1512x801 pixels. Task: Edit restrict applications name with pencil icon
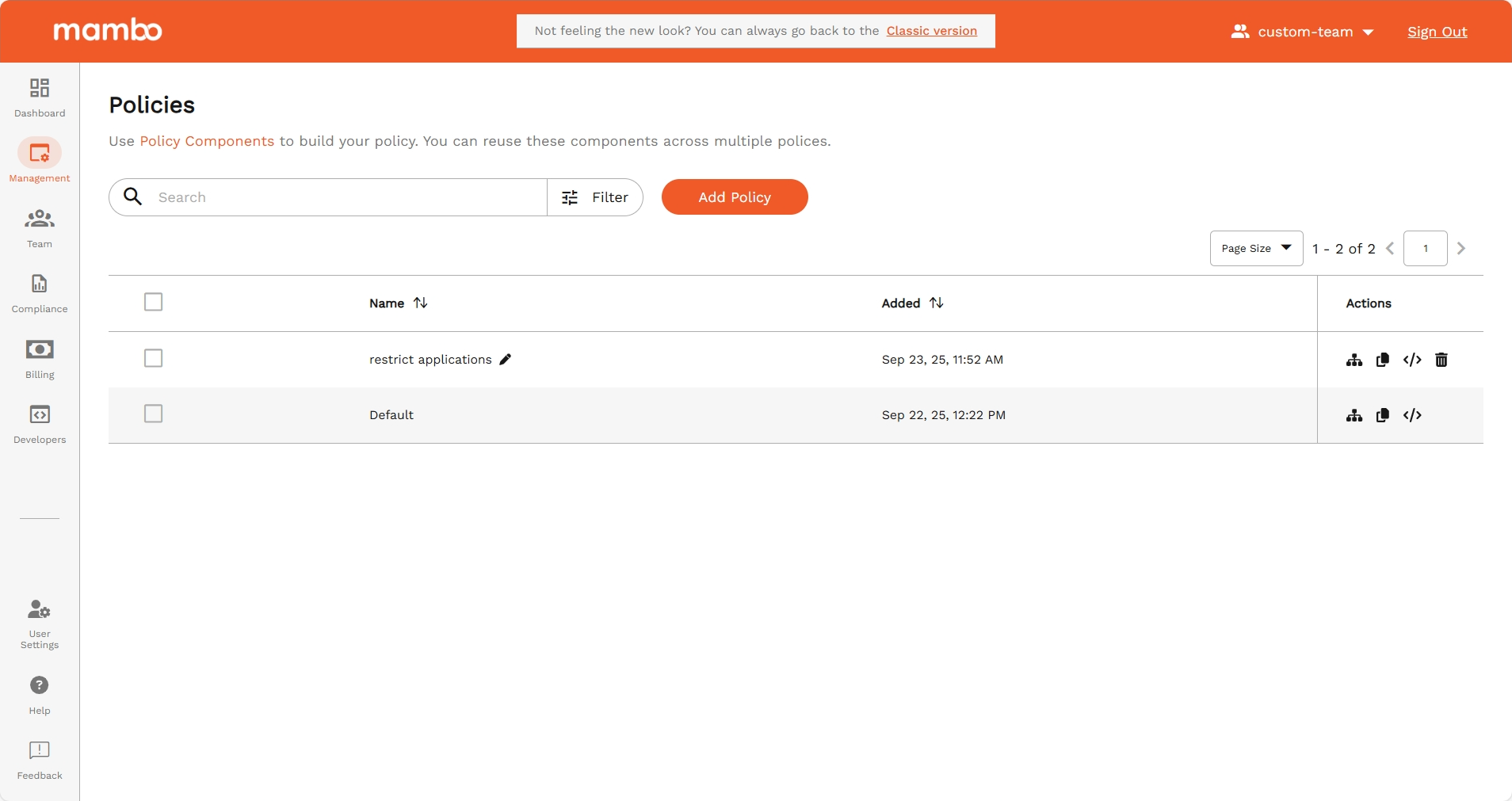(x=506, y=360)
